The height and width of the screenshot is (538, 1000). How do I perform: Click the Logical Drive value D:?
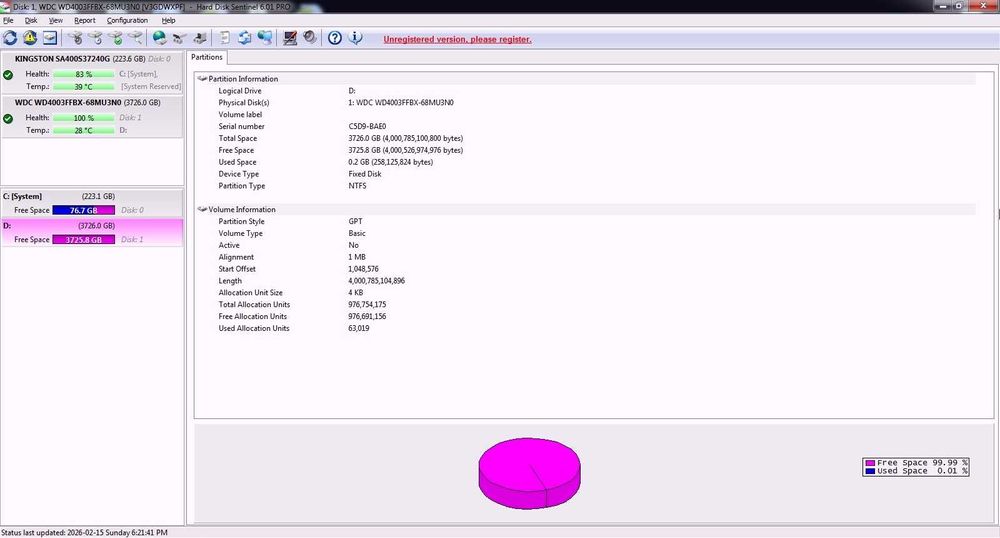(x=352, y=91)
